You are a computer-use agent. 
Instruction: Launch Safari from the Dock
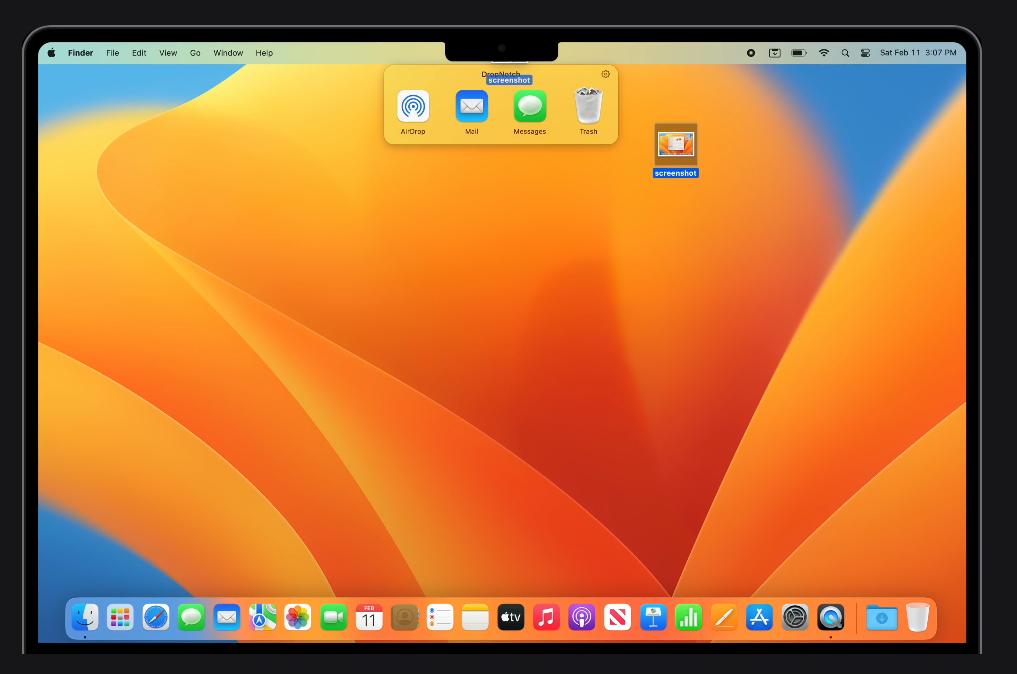coord(156,618)
